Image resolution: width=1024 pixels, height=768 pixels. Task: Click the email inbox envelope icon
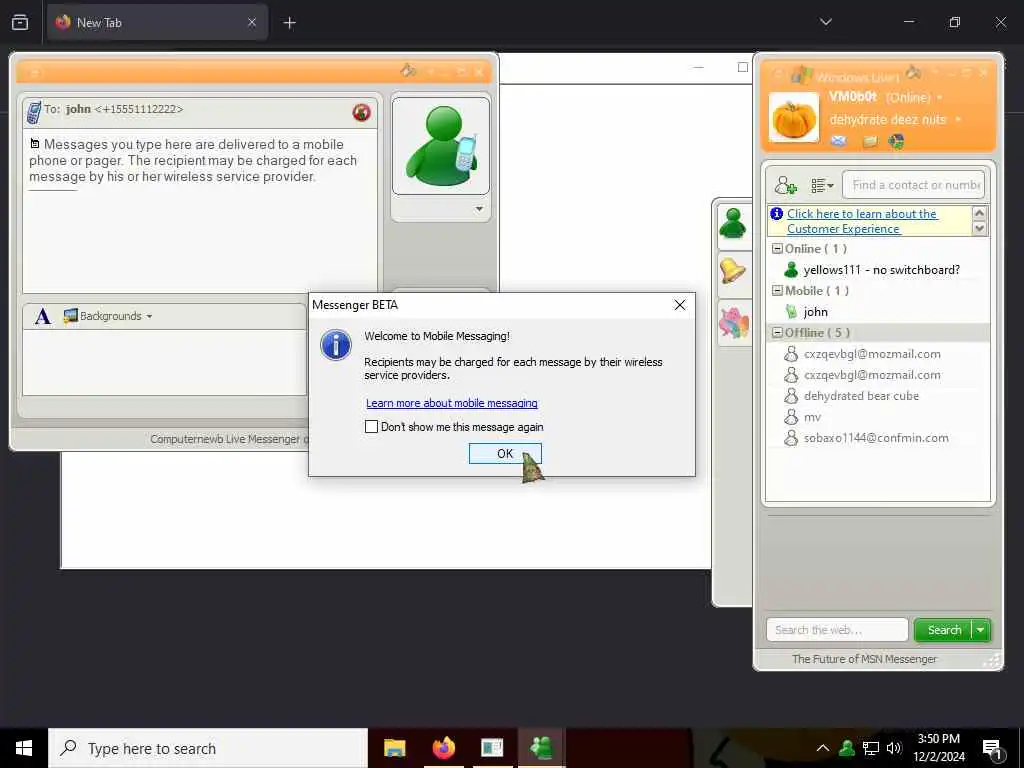tap(839, 141)
